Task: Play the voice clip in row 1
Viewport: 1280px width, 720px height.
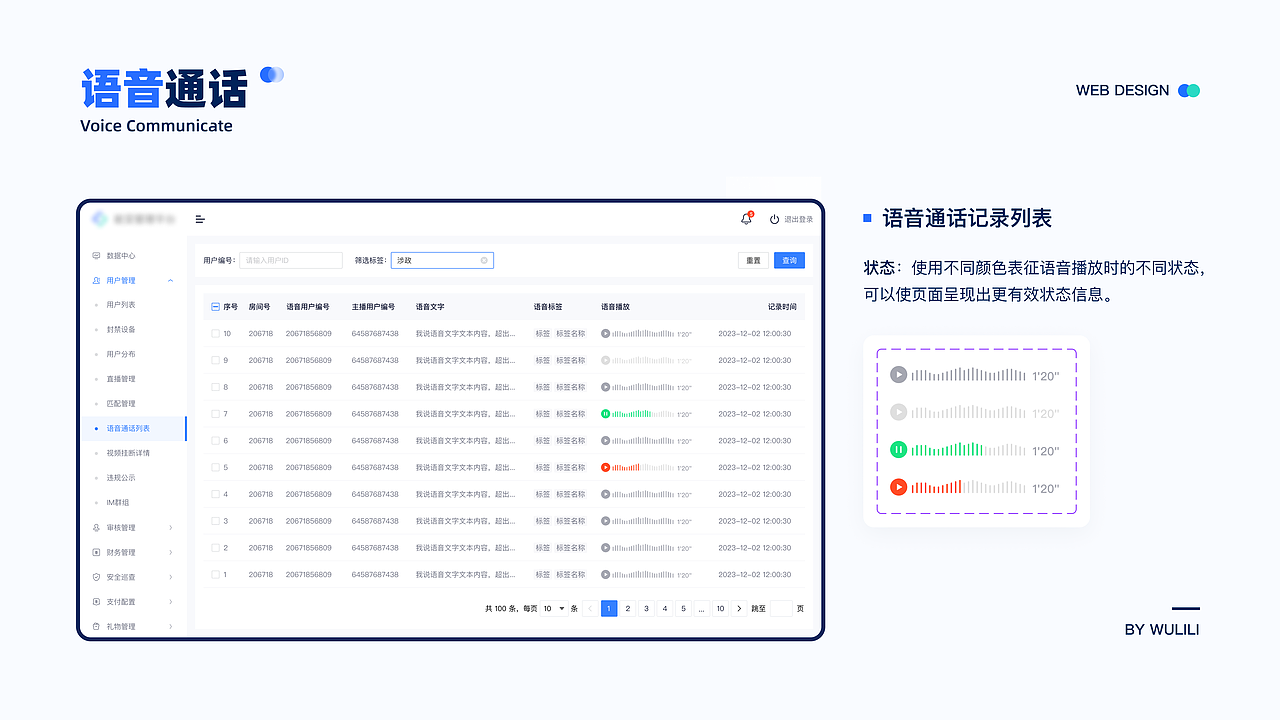Action: click(605, 574)
